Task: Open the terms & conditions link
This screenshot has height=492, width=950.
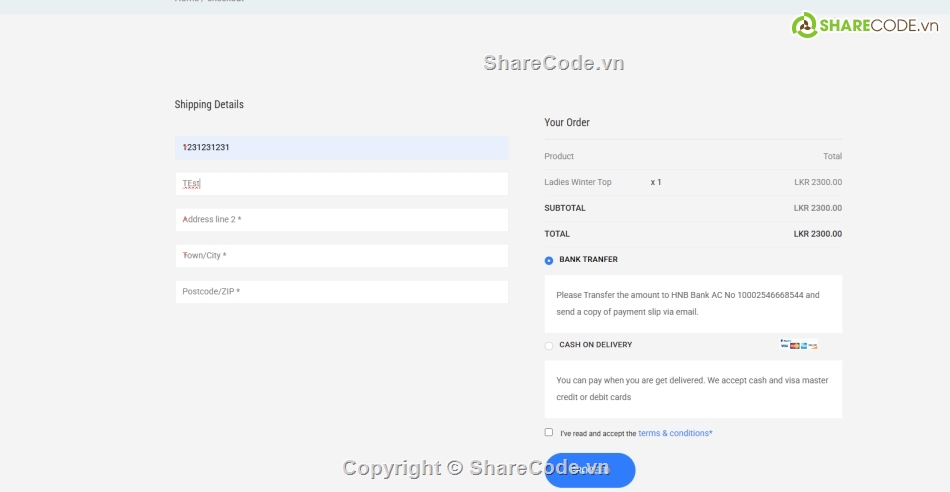Action: coord(675,433)
